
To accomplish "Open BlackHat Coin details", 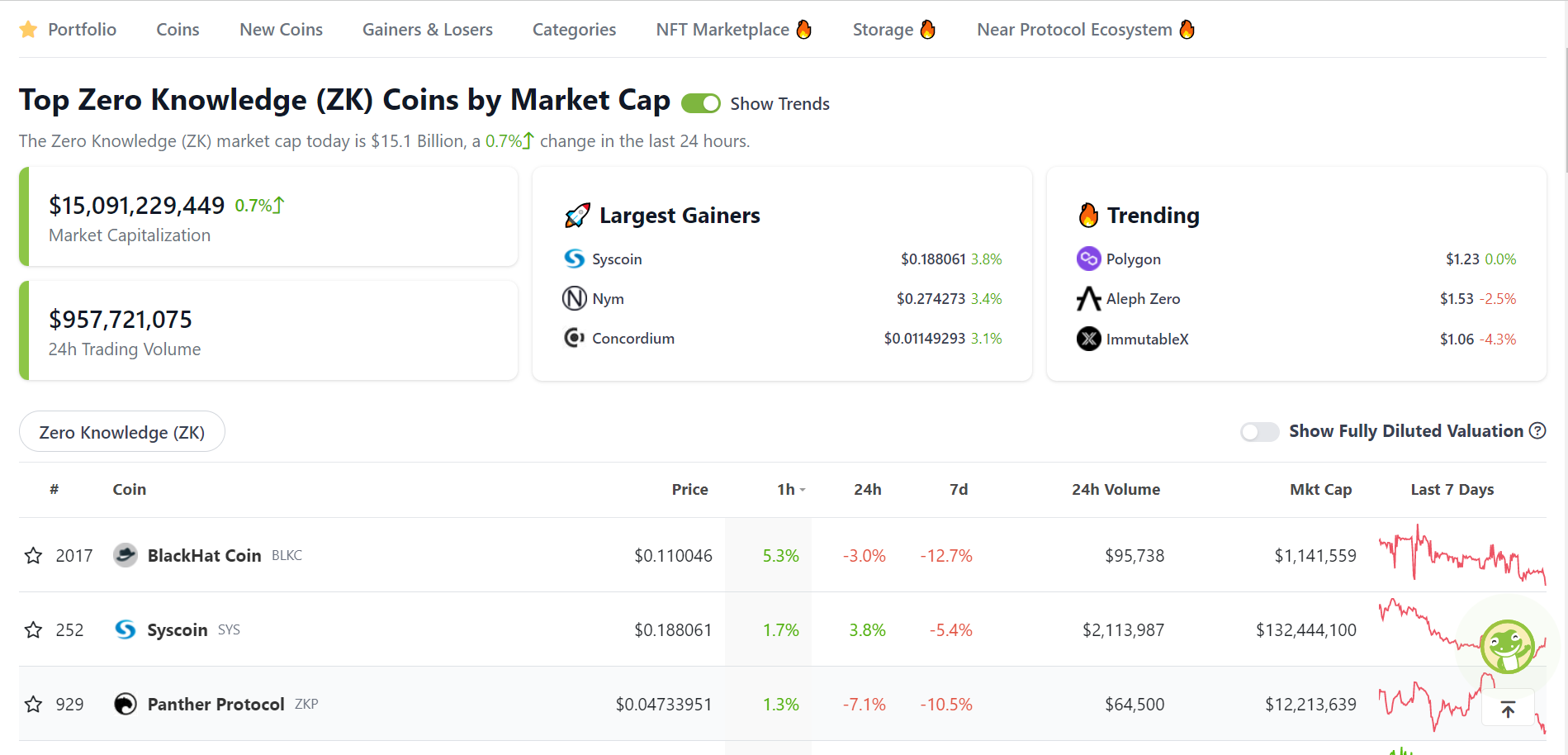I will 204,556.
